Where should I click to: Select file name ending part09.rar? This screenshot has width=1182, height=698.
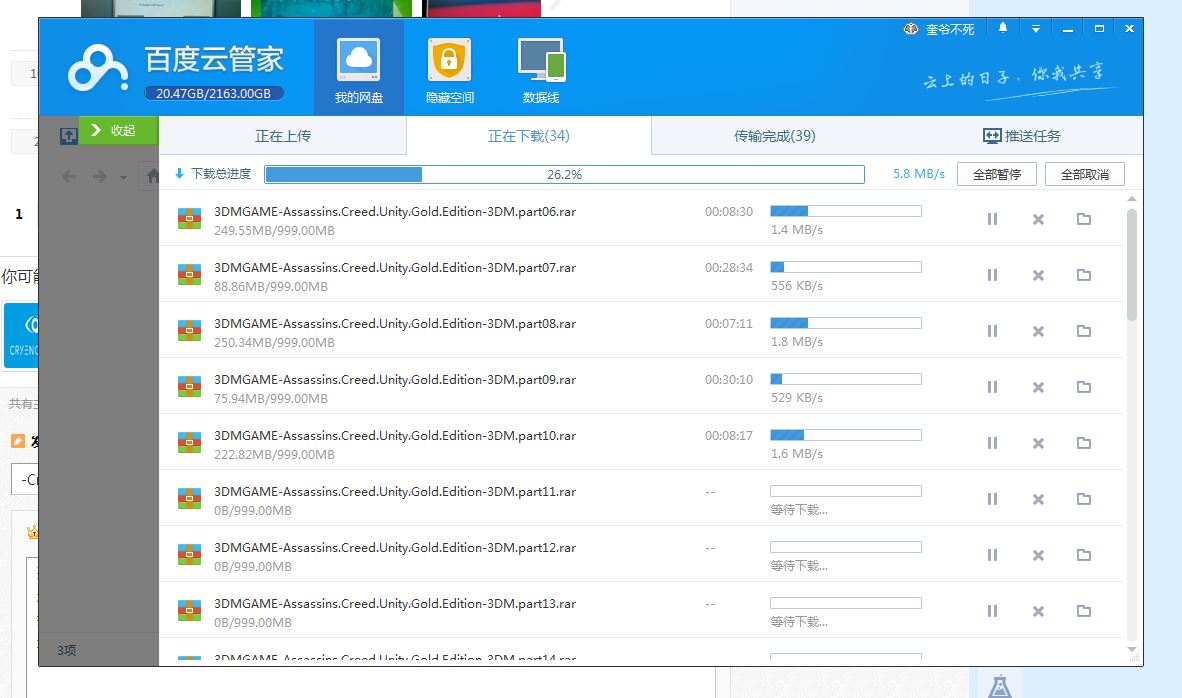pyautogui.click(x=395, y=379)
